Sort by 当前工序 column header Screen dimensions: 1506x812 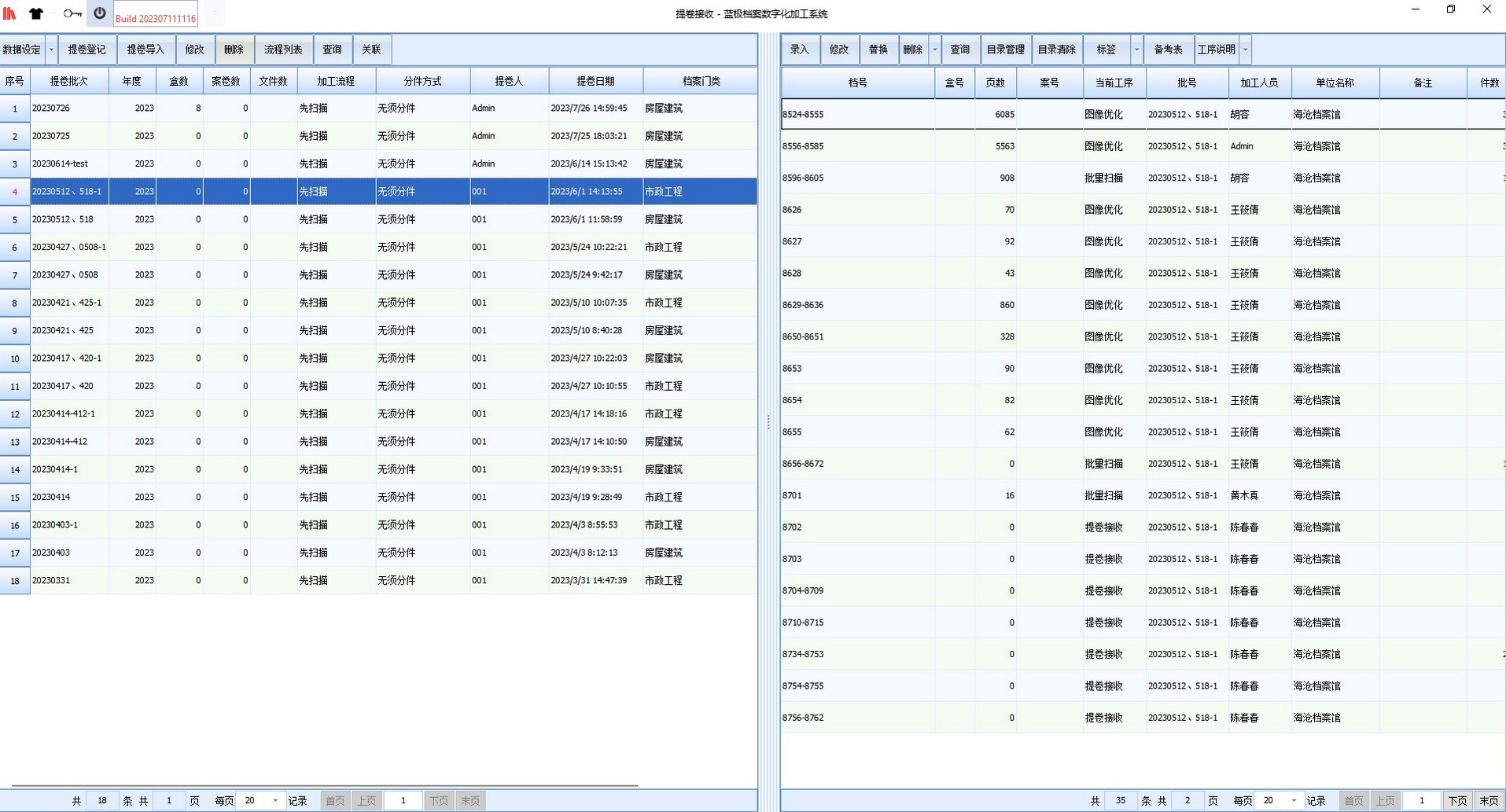click(x=1114, y=83)
